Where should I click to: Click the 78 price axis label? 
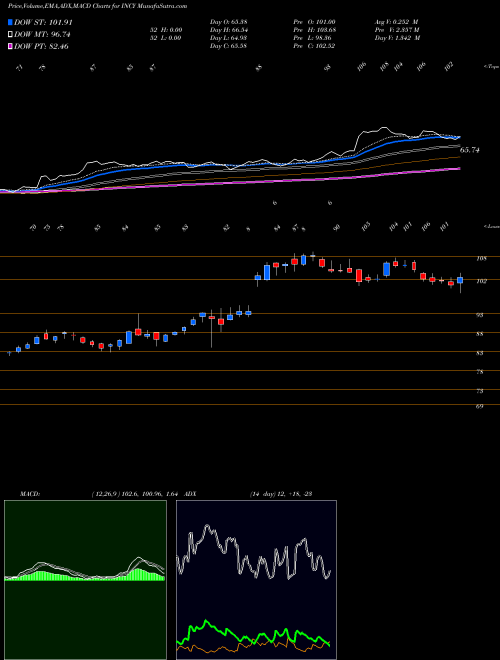point(480,372)
